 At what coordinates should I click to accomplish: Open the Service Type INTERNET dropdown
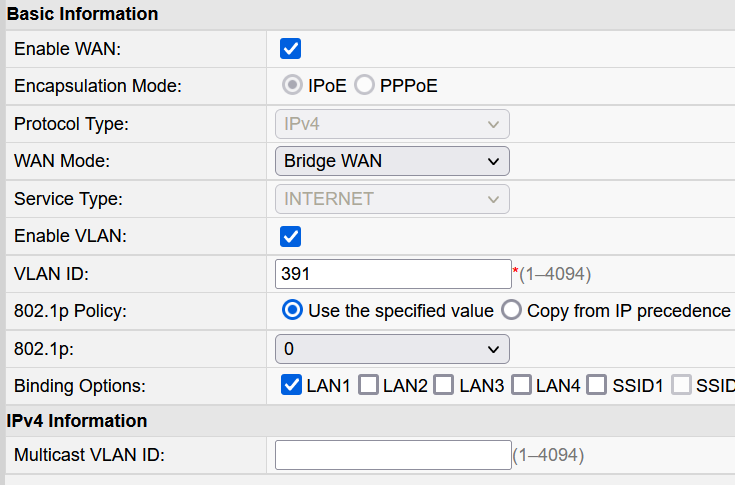pos(392,199)
